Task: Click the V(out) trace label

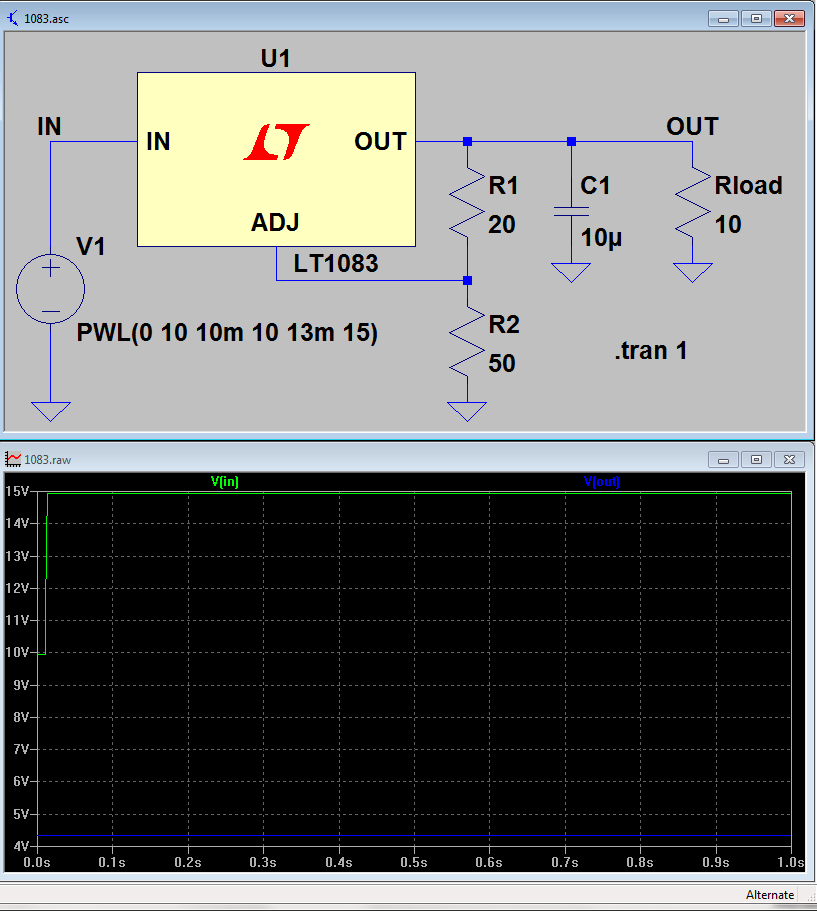Action: pos(601,481)
